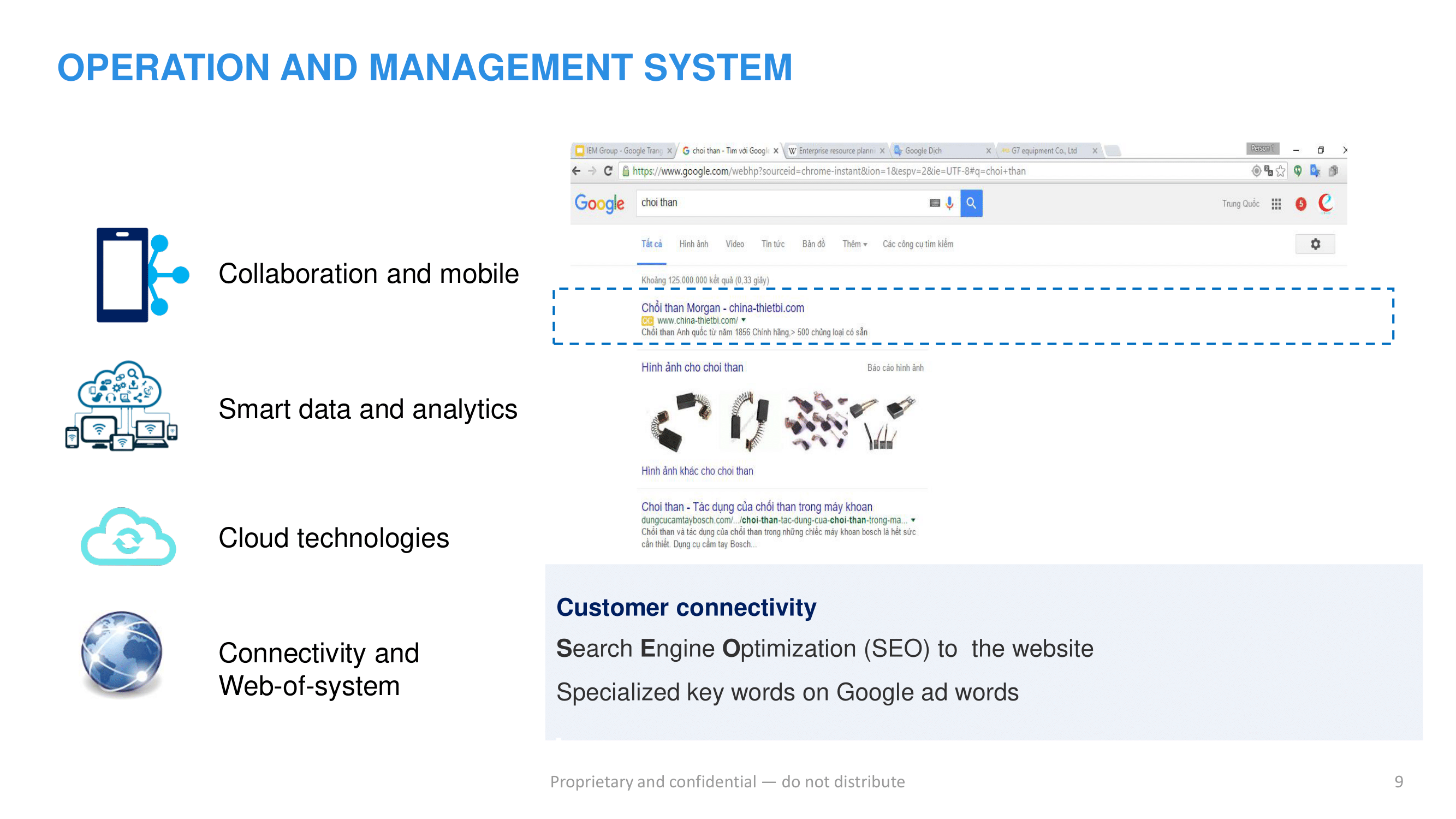Viewport: 1456px width, 819px height.
Task: Expand the arrow beside www.china-thietbi.com ad URL
Action: [x=743, y=320]
